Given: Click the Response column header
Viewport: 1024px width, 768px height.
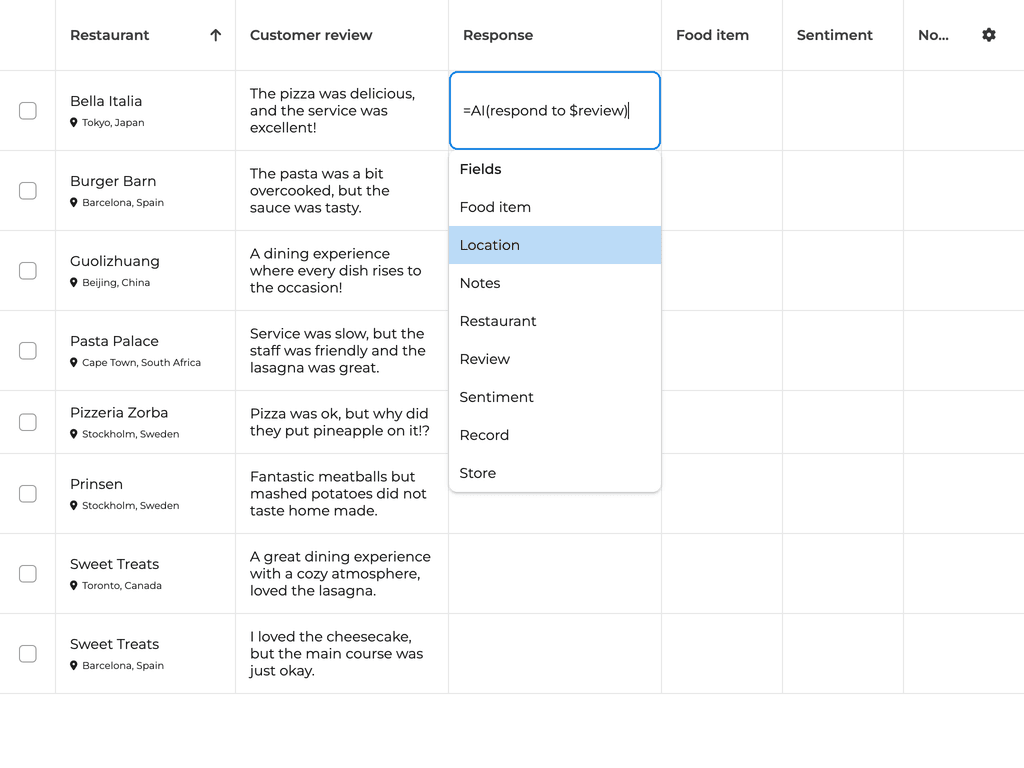Looking at the screenshot, I should tap(498, 35).
